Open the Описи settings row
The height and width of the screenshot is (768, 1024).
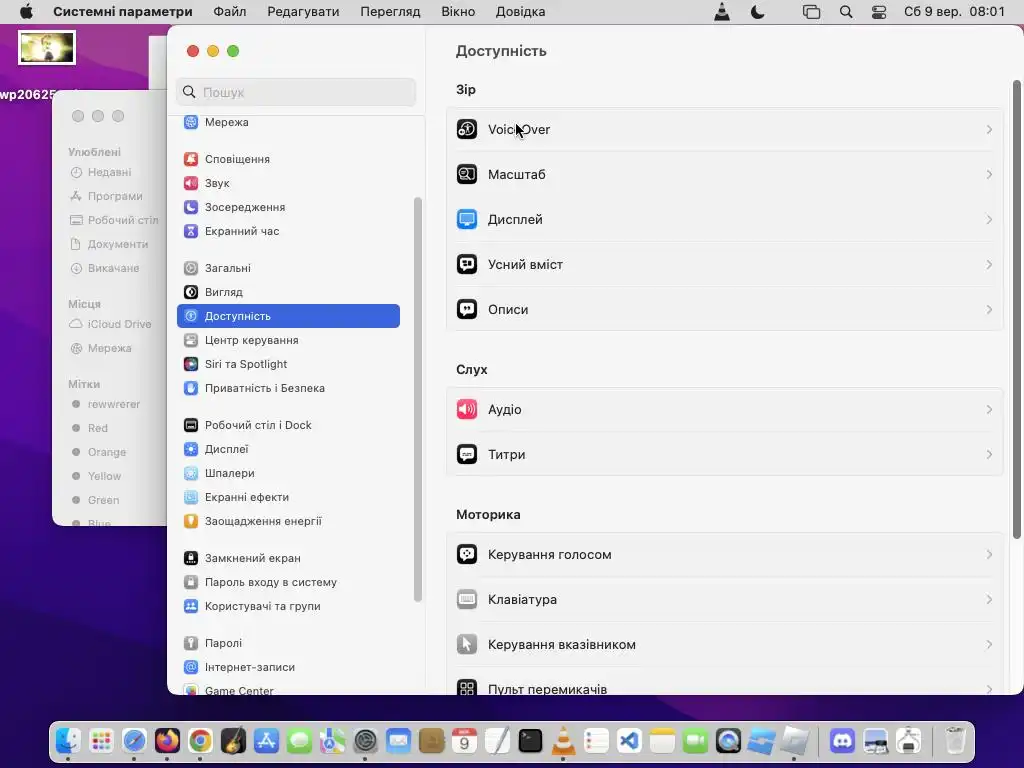click(725, 310)
